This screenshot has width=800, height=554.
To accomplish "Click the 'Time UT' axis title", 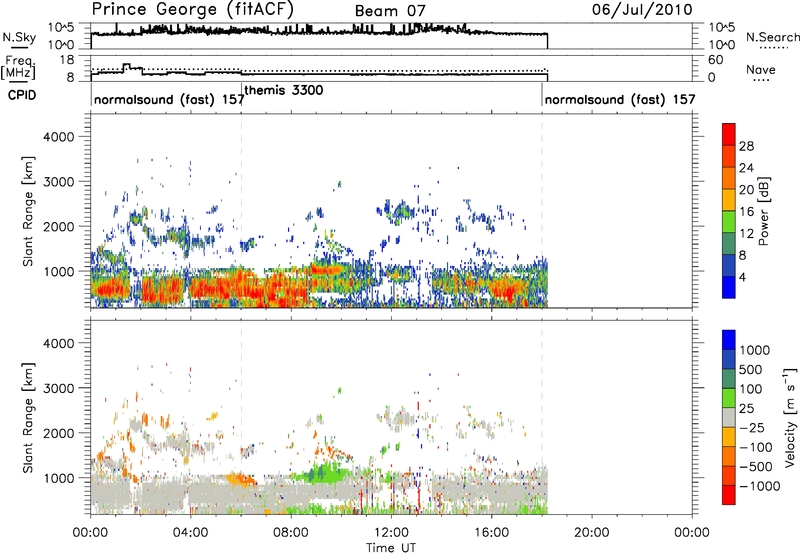I will click(391, 548).
